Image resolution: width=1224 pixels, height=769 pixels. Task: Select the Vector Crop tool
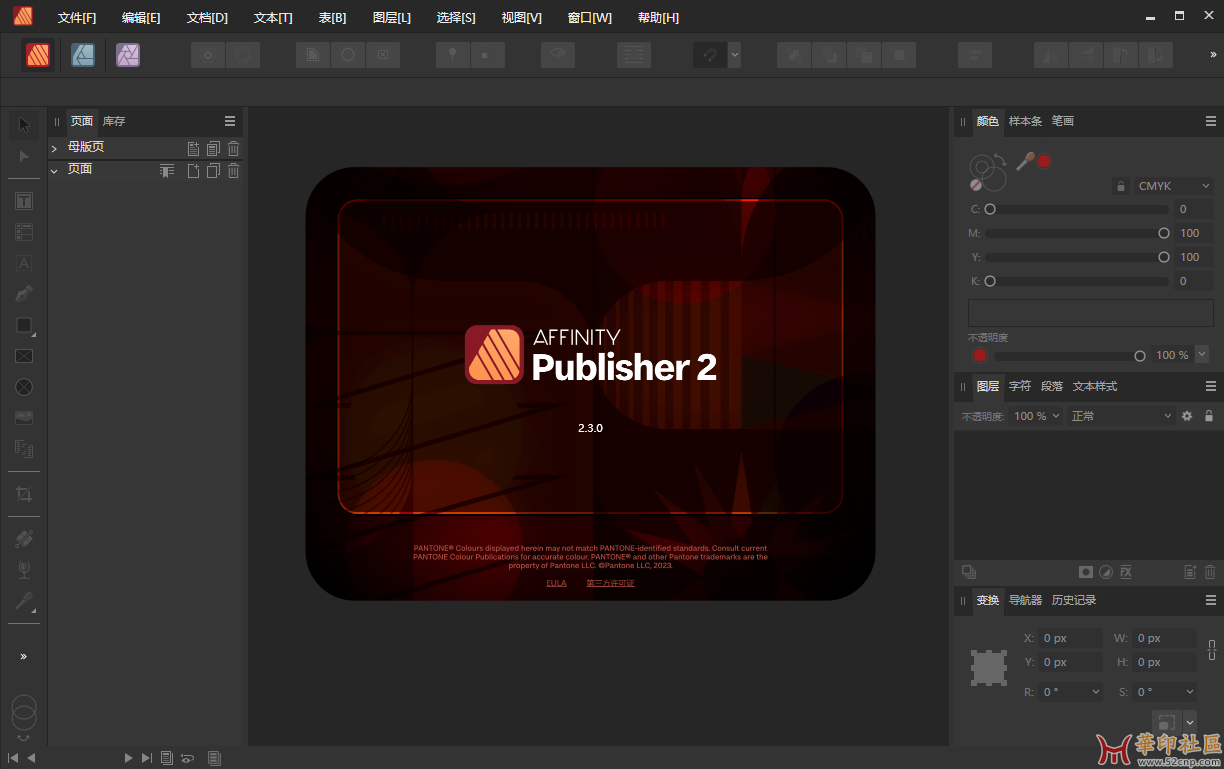coord(24,494)
